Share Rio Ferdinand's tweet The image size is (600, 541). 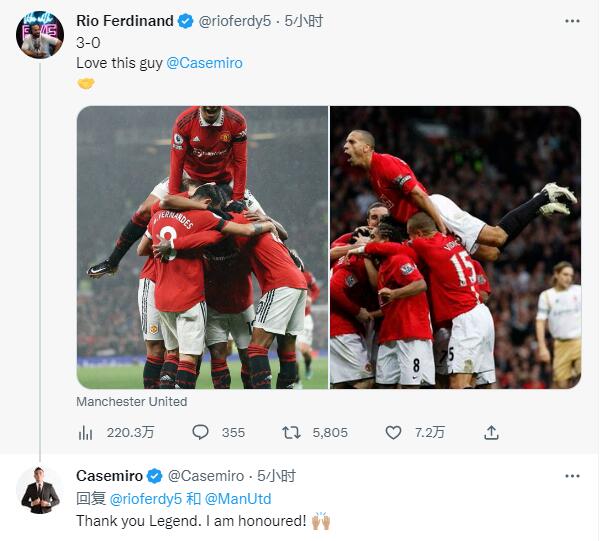point(491,433)
